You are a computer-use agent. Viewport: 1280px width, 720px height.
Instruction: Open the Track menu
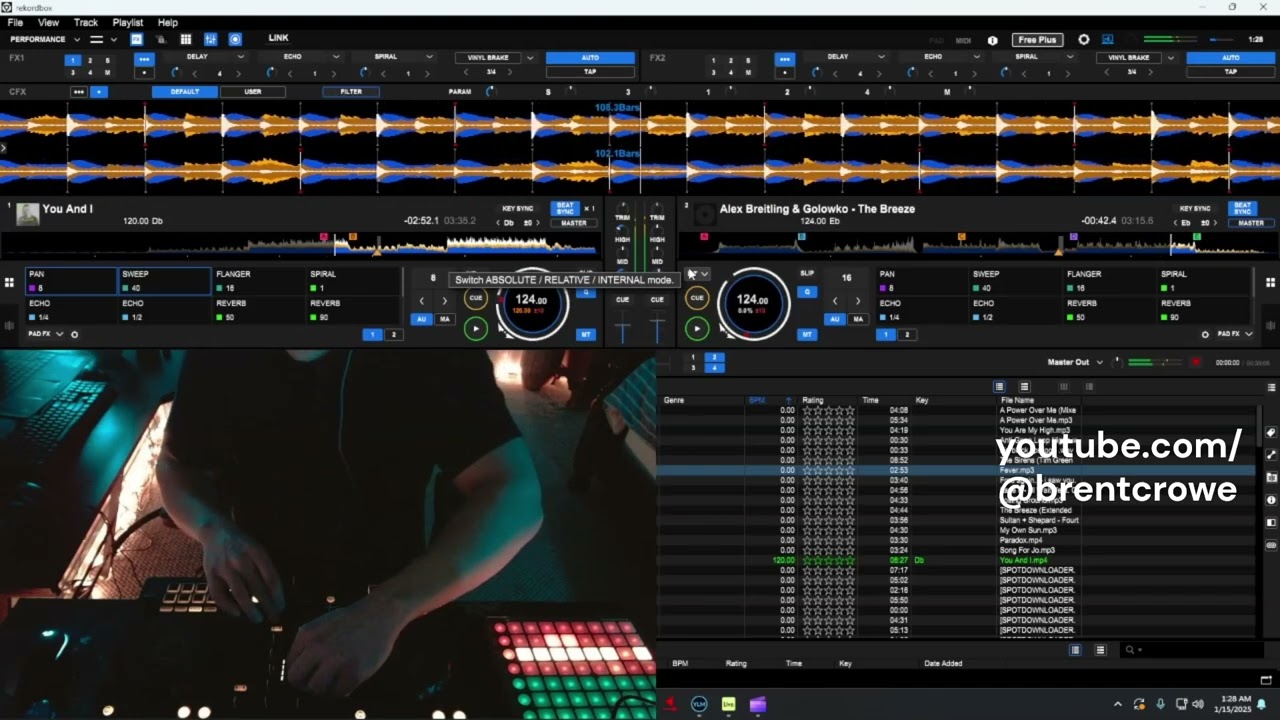click(86, 22)
